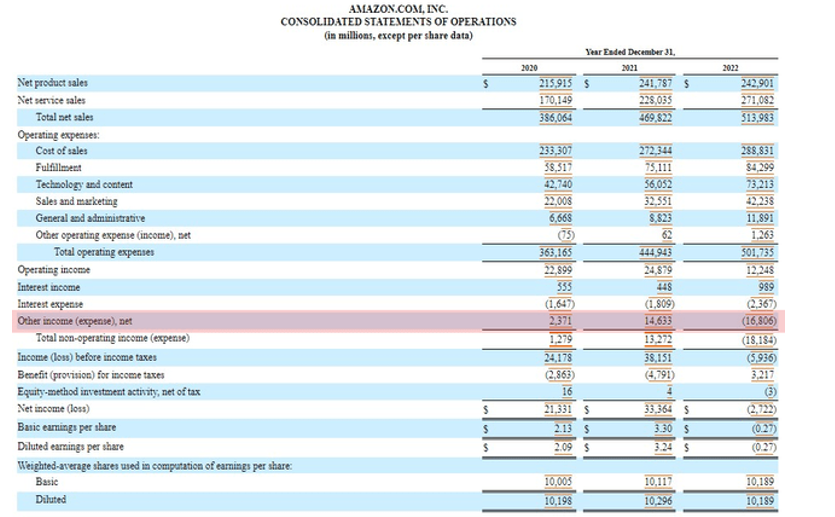Viewport: 835px width, 517px height.
Task: Select "Equity-method investment activity, net of tax"
Action: [109, 392]
